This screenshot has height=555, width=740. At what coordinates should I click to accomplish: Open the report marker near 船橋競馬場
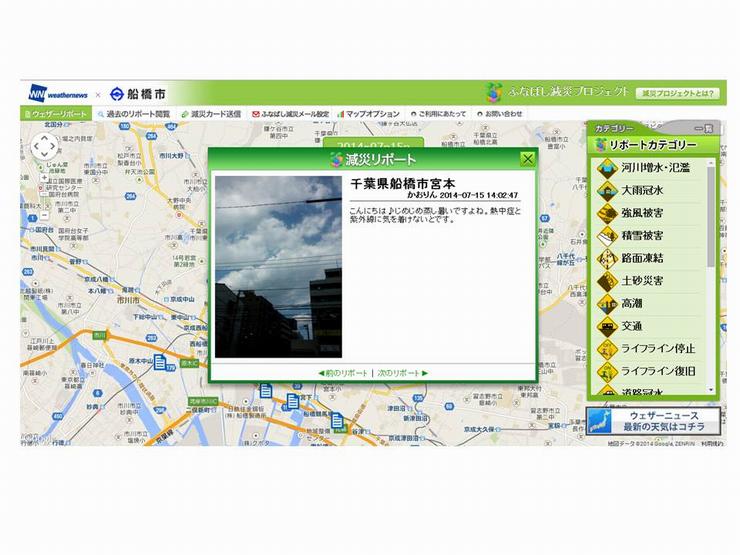pos(337,420)
